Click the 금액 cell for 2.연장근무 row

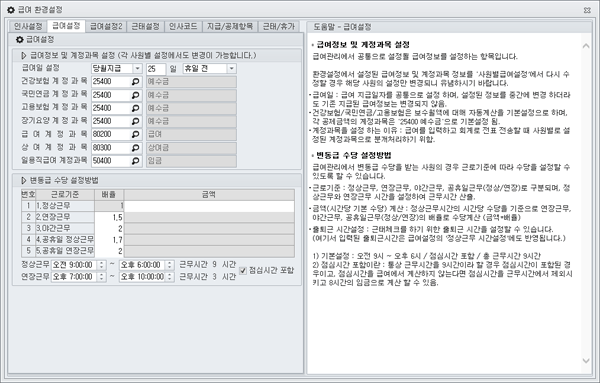tap(209, 218)
